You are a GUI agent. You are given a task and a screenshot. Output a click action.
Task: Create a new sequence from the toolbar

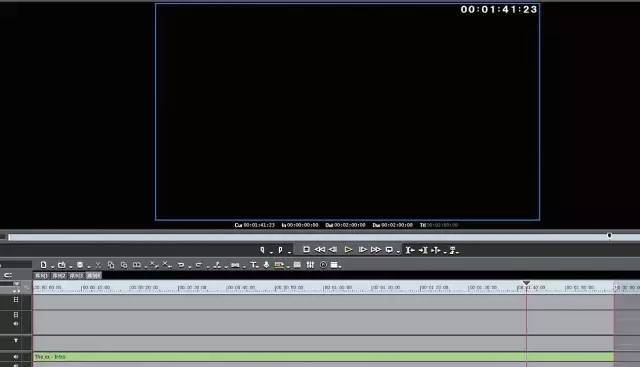click(43, 265)
